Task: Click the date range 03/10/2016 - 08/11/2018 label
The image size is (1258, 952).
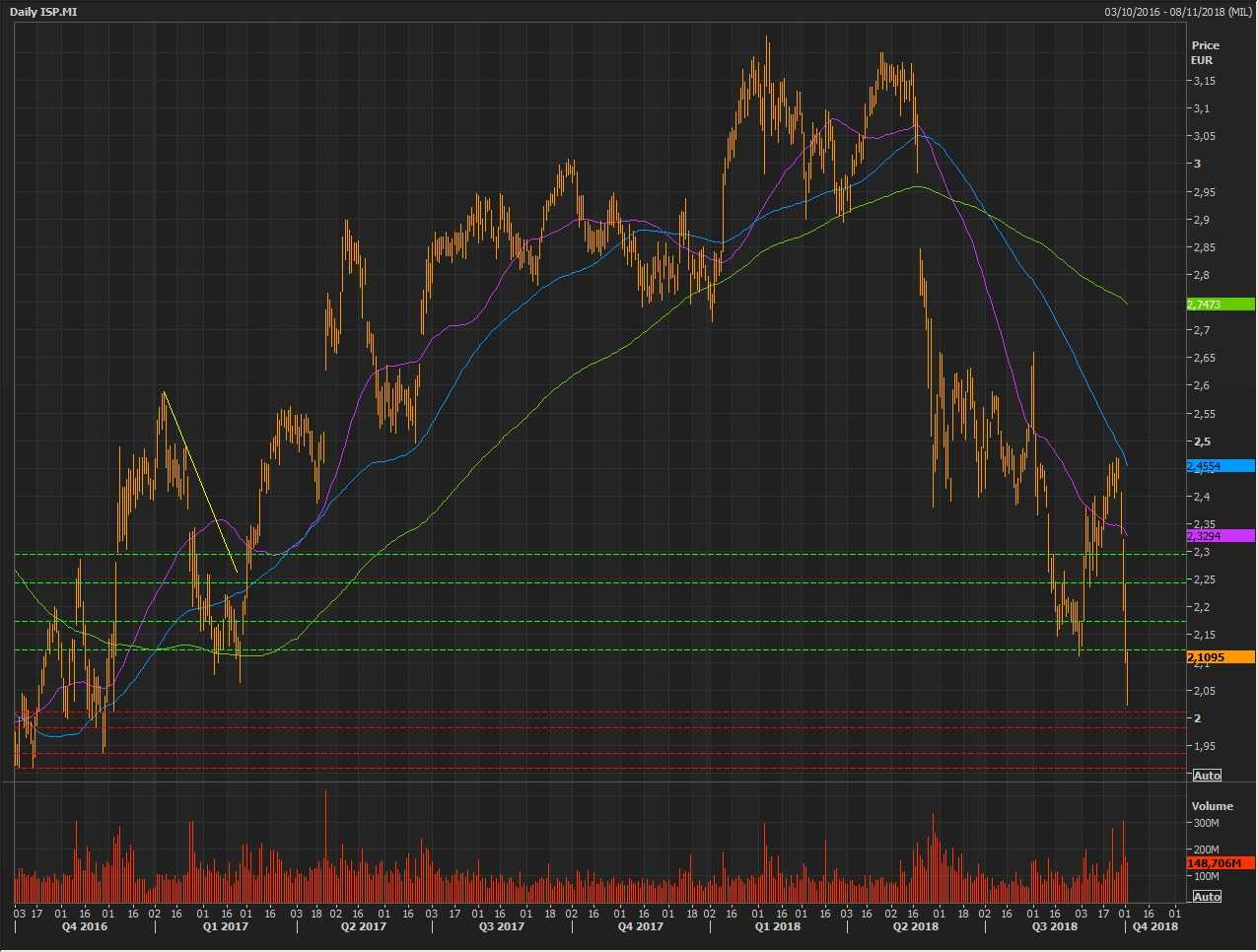Action: coord(1177,12)
